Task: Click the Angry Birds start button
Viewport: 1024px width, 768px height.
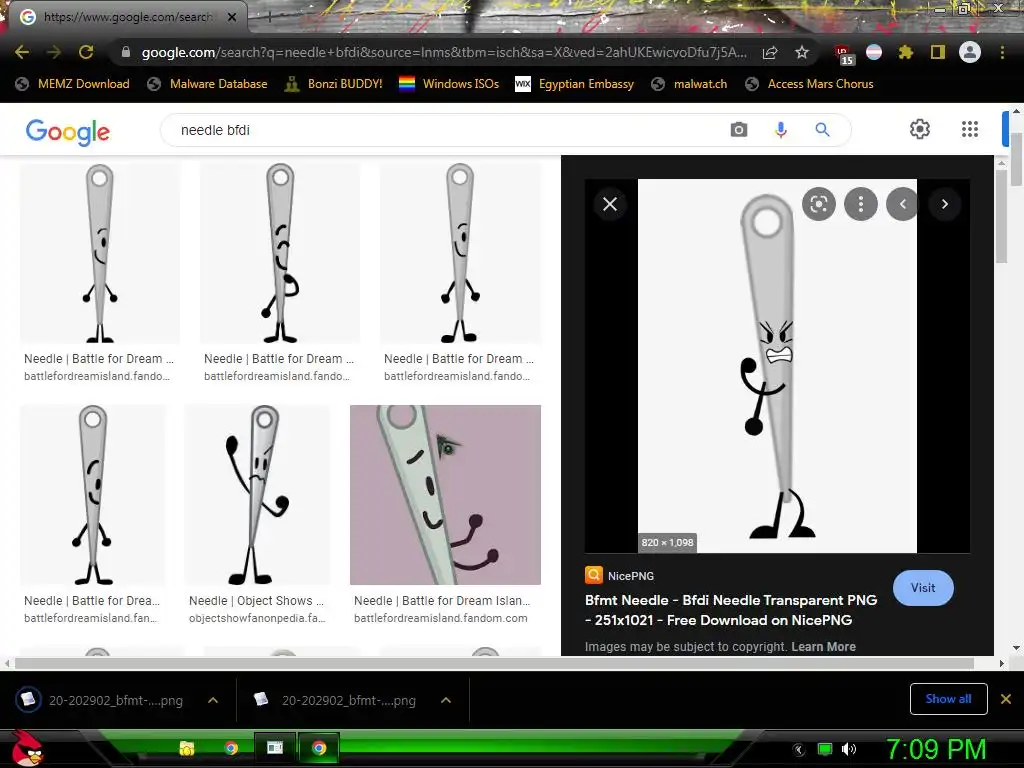Action: click(28, 748)
